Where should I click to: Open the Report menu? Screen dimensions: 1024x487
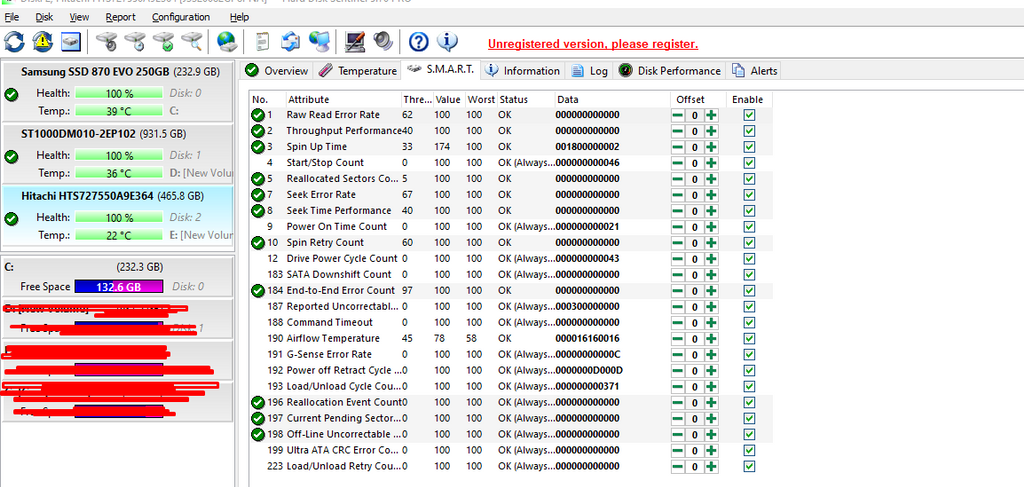(120, 17)
